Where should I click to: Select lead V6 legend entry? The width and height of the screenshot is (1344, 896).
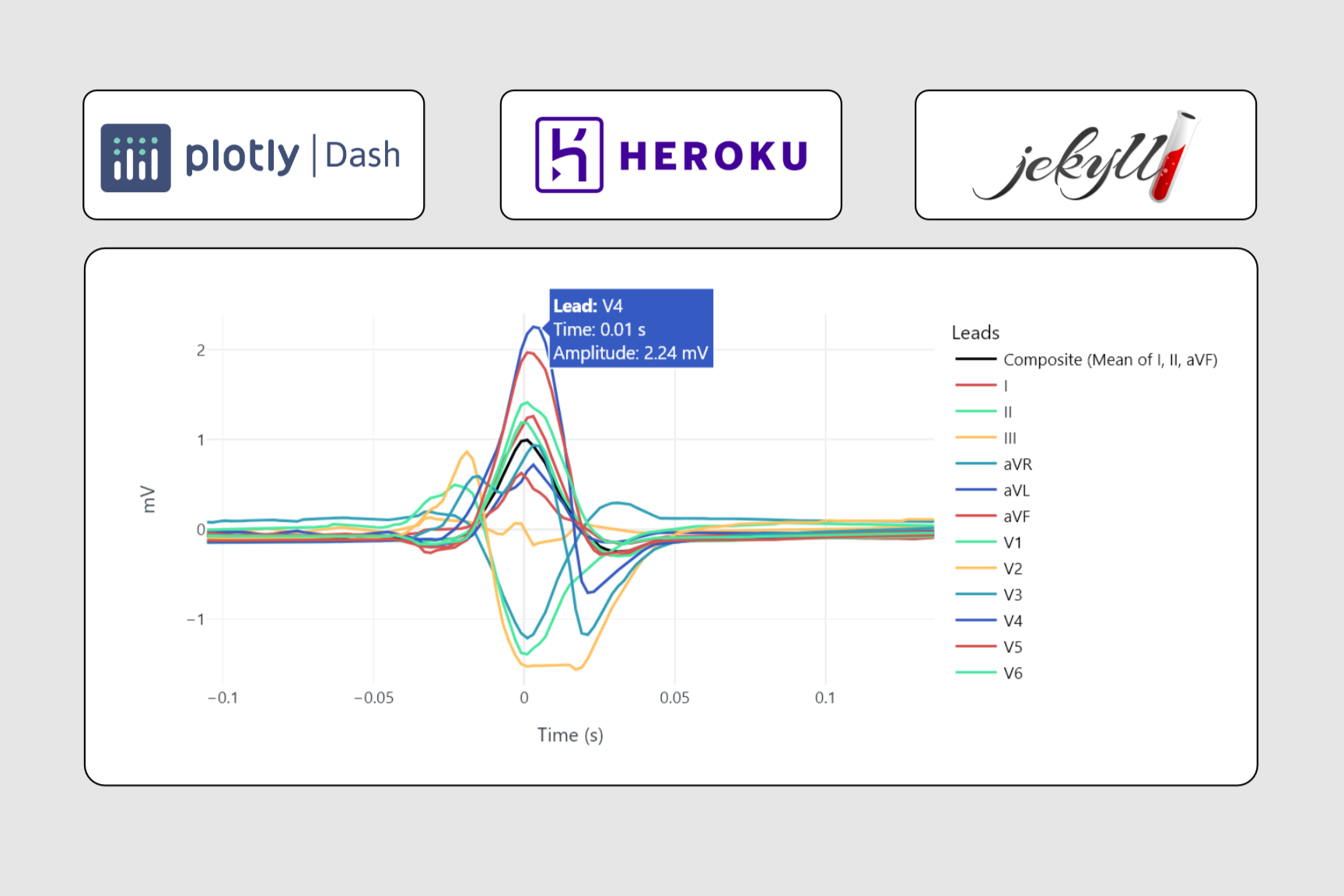point(1013,673)
